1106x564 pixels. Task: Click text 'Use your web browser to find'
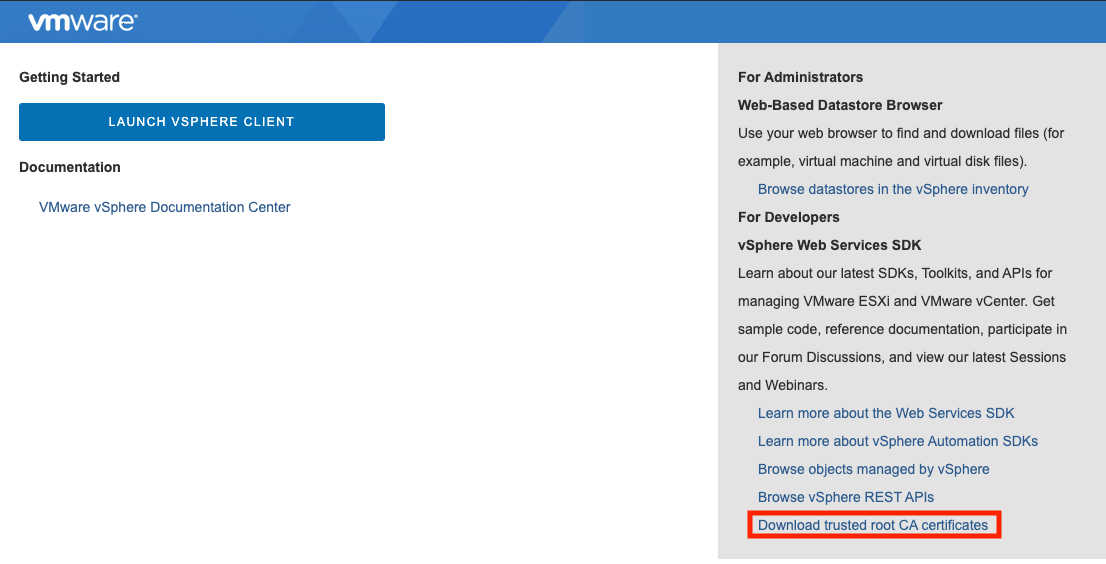click(x=828, y=133)
